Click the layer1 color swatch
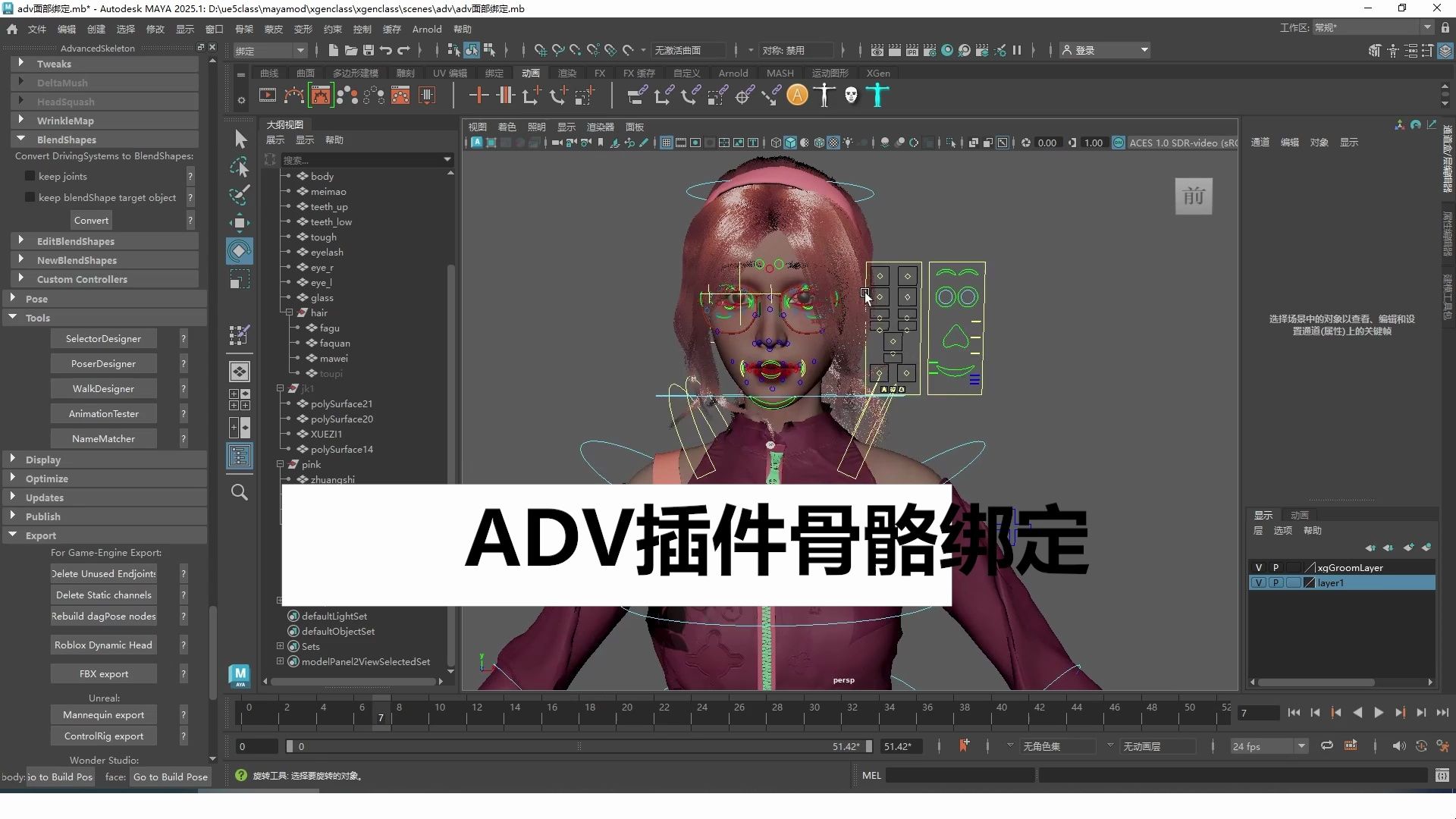This screenshot has width=1456, height=819. tap(1309, 582)
